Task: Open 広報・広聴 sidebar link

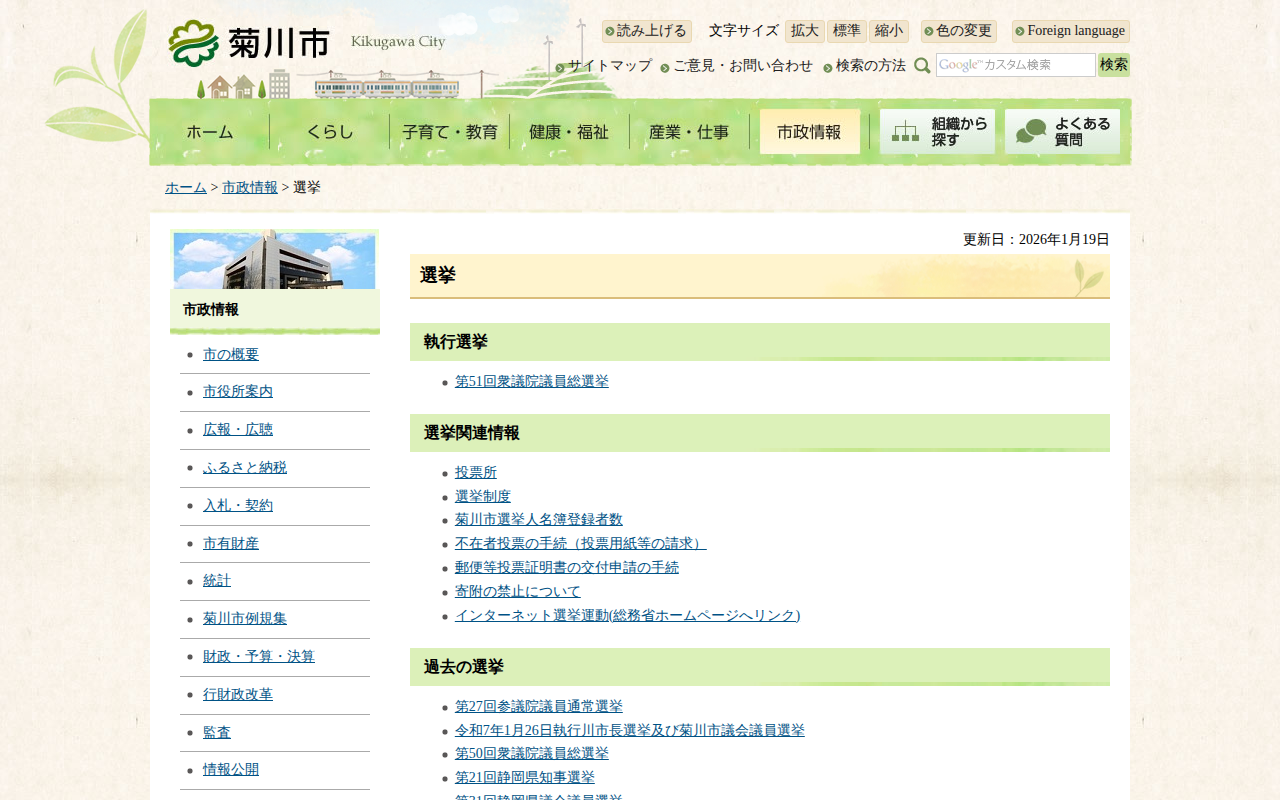Action: (238, 430)
